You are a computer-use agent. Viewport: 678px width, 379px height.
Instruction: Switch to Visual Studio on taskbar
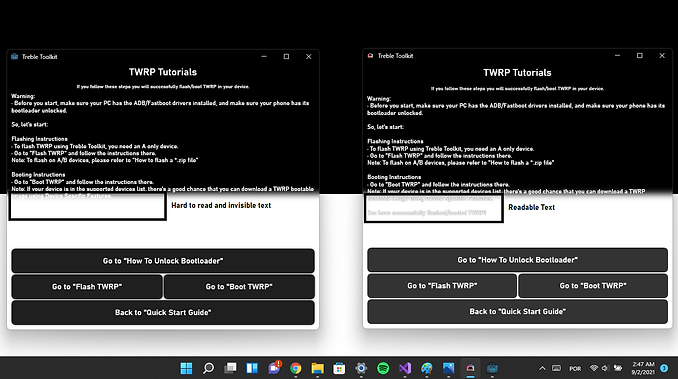point(405,368)
